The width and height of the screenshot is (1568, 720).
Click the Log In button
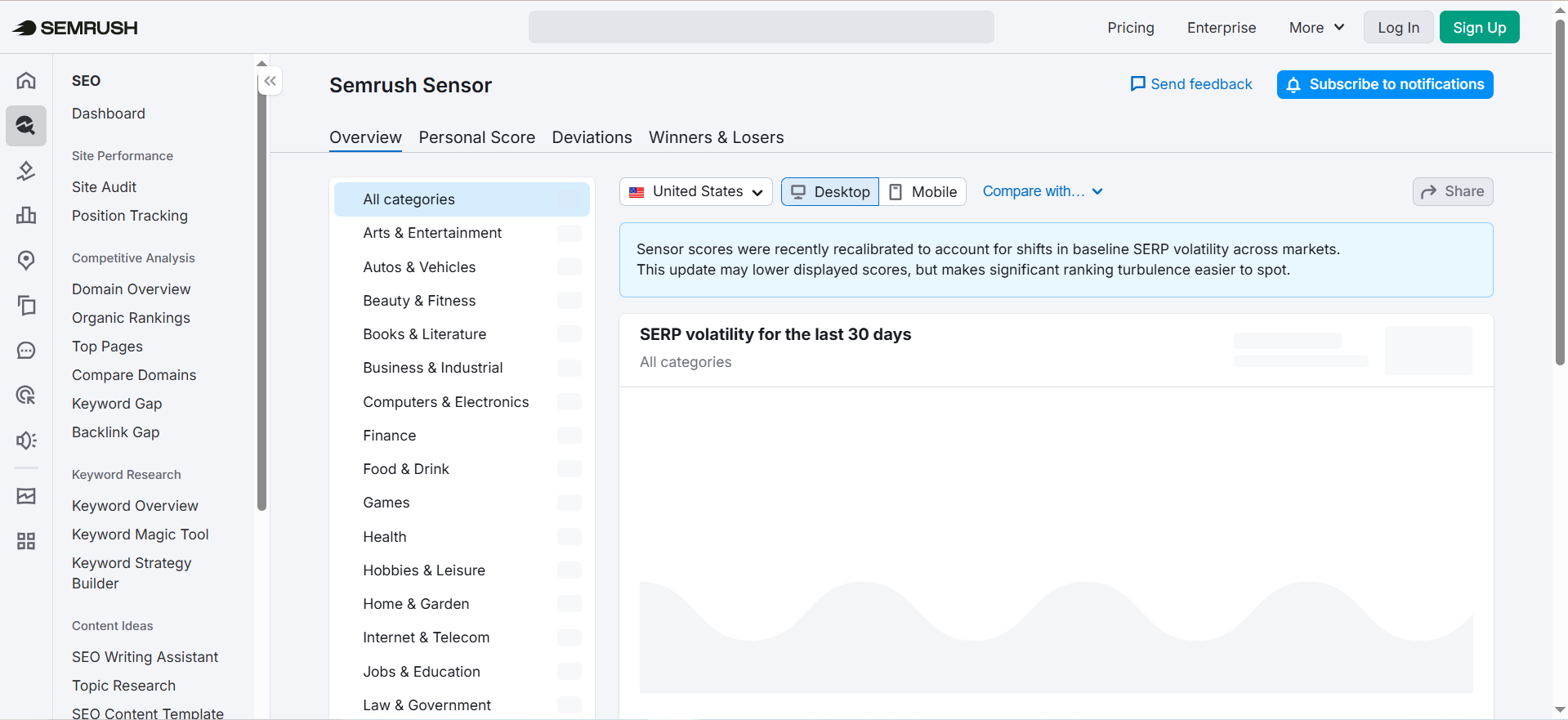(1399, 28)
